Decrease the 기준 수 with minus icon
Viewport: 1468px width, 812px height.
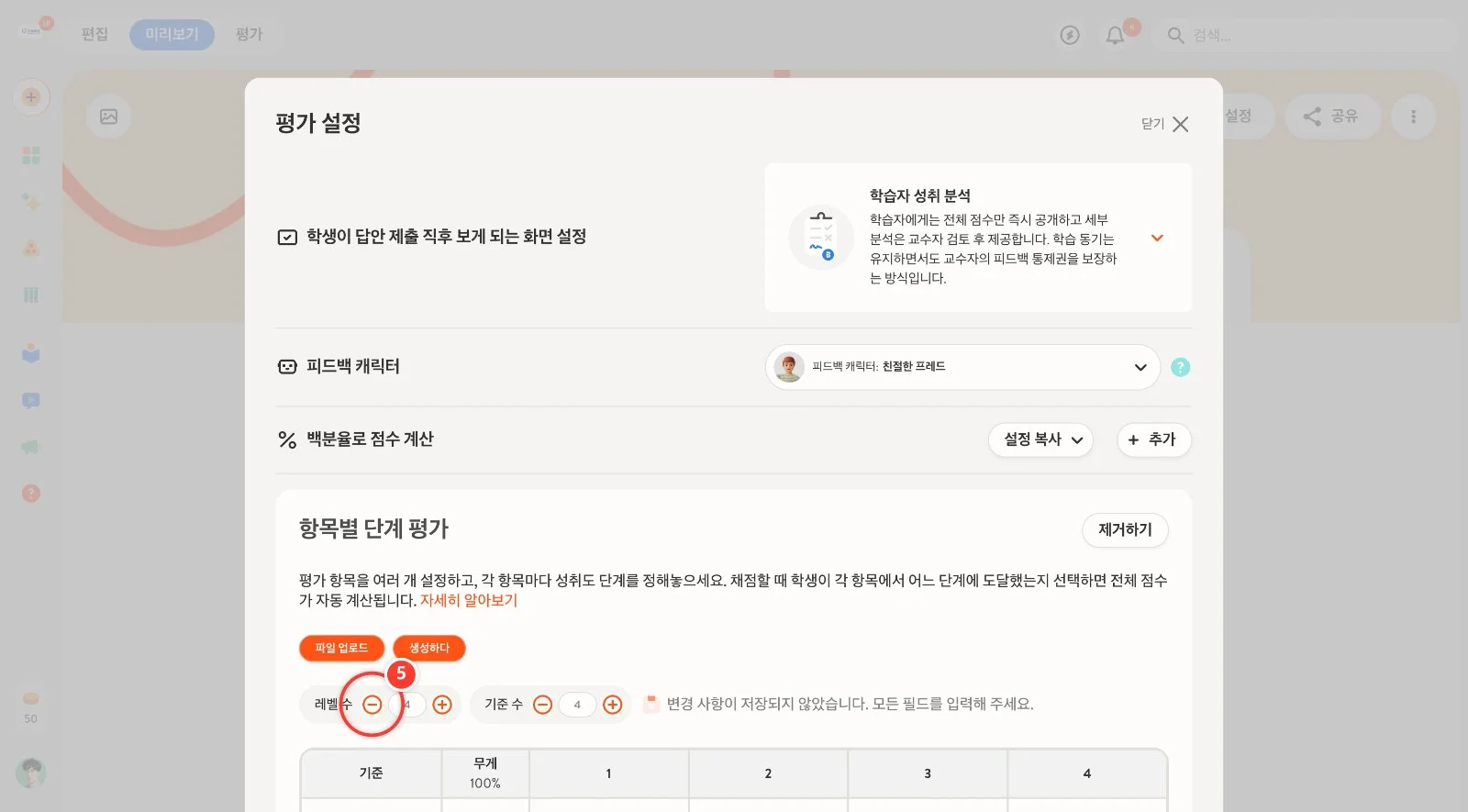click(542, 705)
